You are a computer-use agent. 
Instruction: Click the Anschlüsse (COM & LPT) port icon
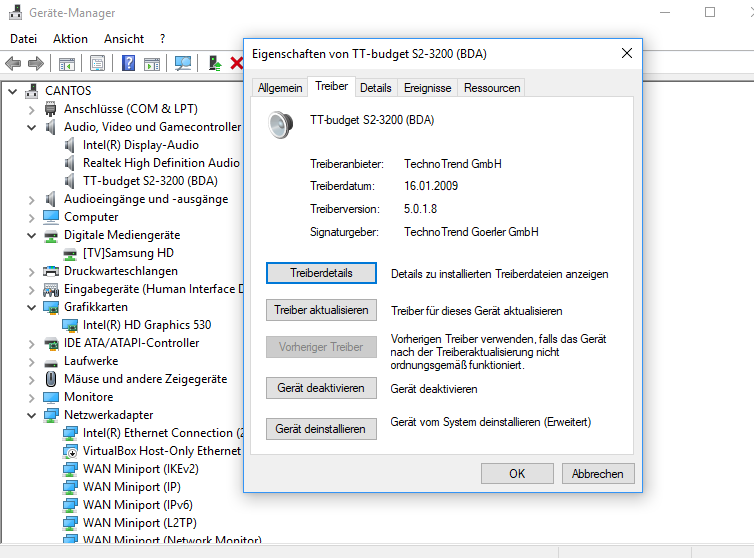pos(50,109)
